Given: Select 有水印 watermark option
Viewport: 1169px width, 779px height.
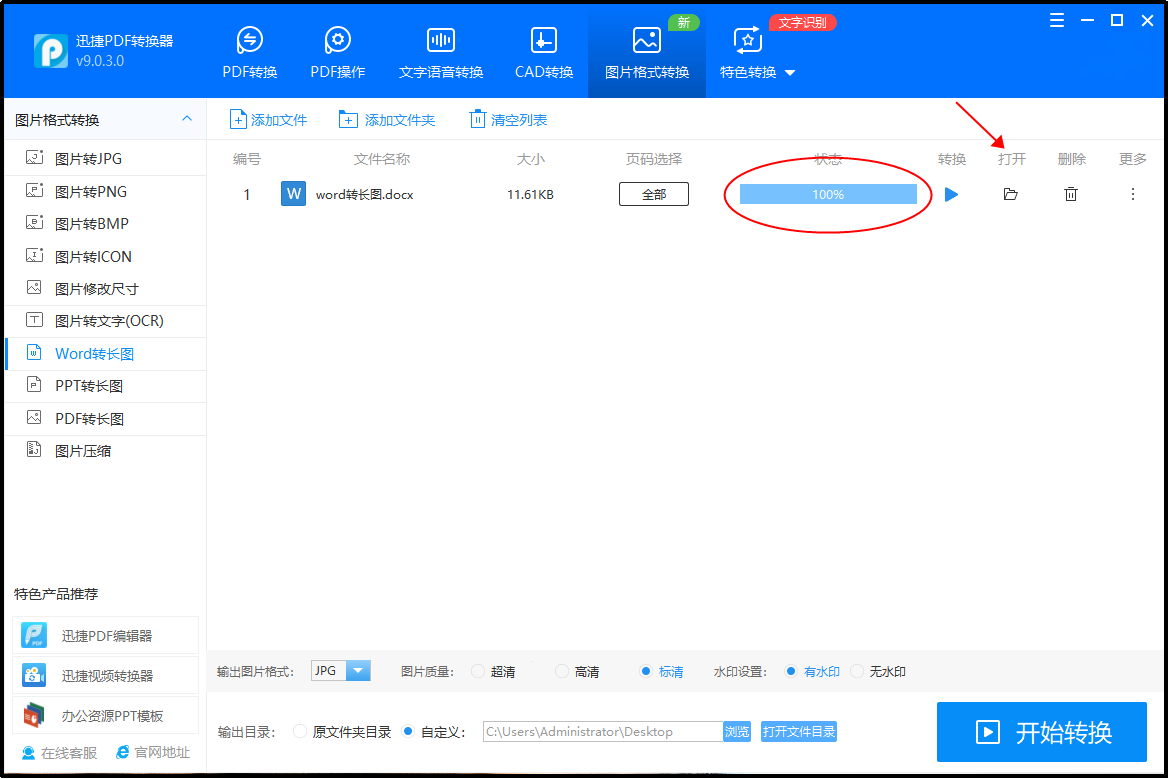Looking at the screenshot, I should click(x=791, y=672).
